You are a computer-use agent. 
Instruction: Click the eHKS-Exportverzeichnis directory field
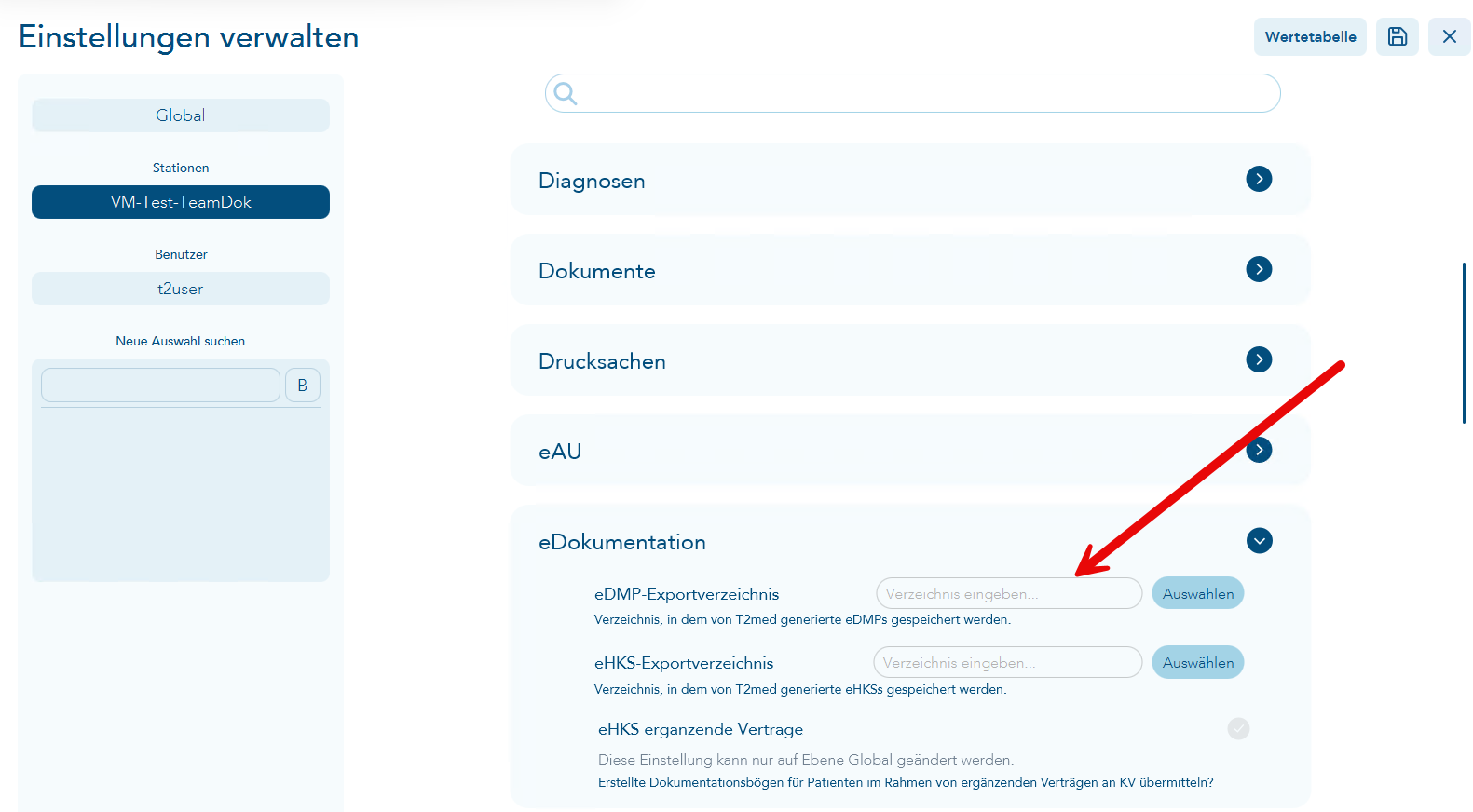tap(1008, 662)
